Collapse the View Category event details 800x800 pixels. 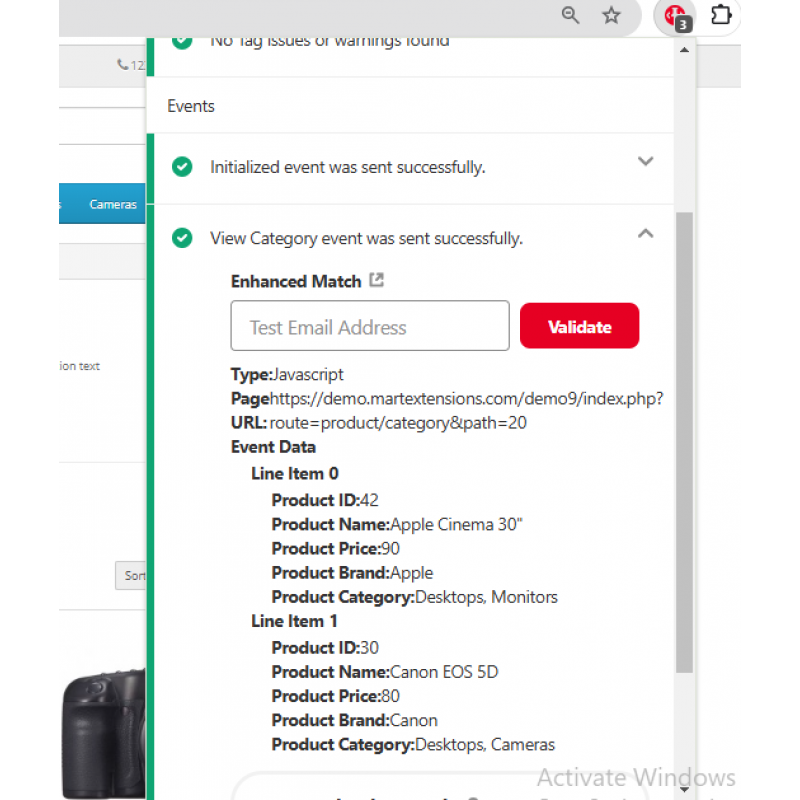(x=645, y=233)
